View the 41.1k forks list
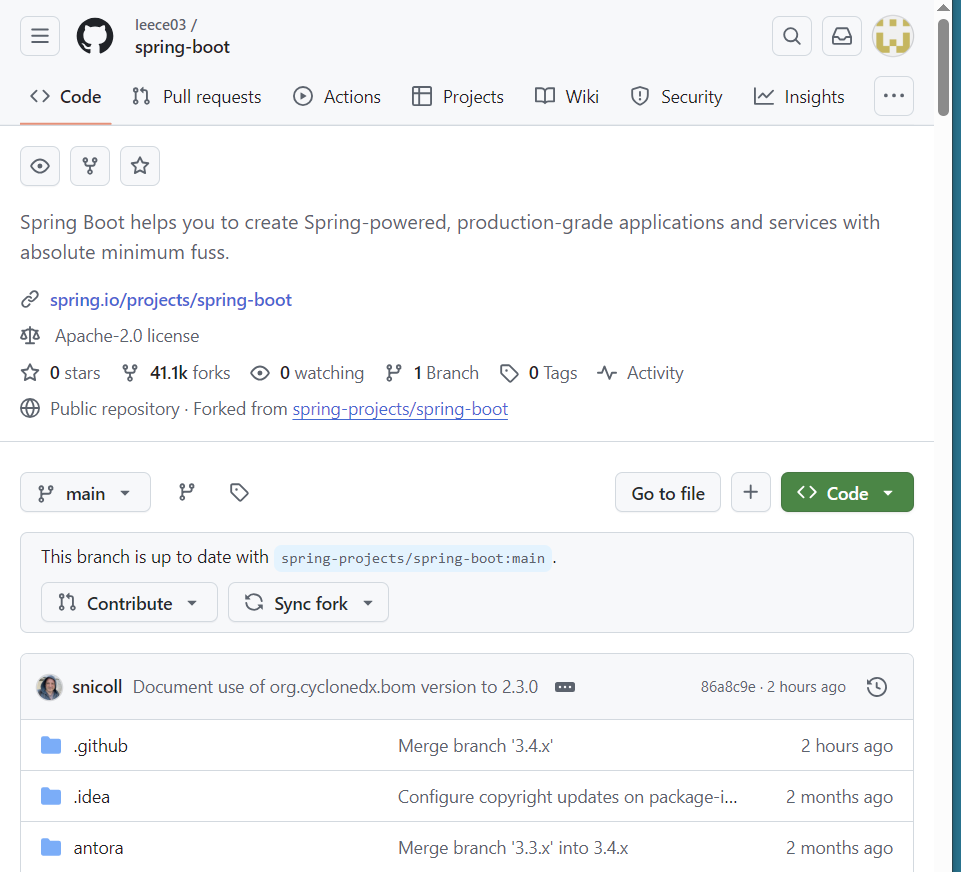Screen dimensions: 961x872 (x=177, y=373)
